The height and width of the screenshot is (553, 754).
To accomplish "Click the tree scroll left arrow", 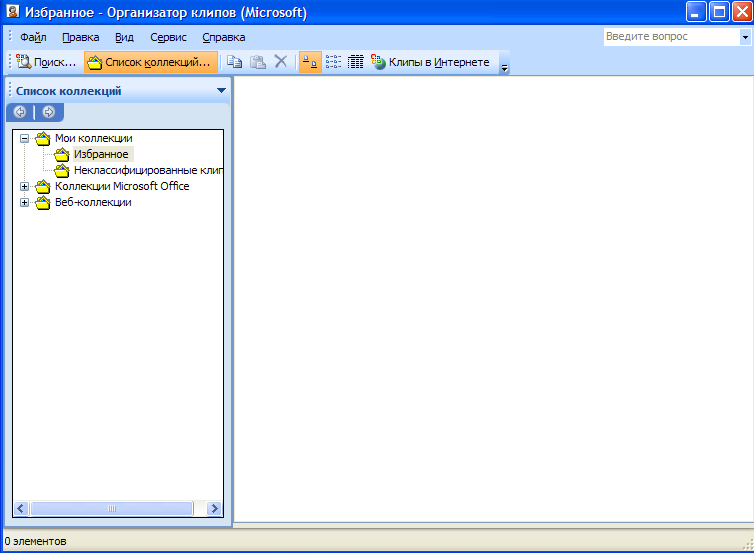I will (21, 508).
